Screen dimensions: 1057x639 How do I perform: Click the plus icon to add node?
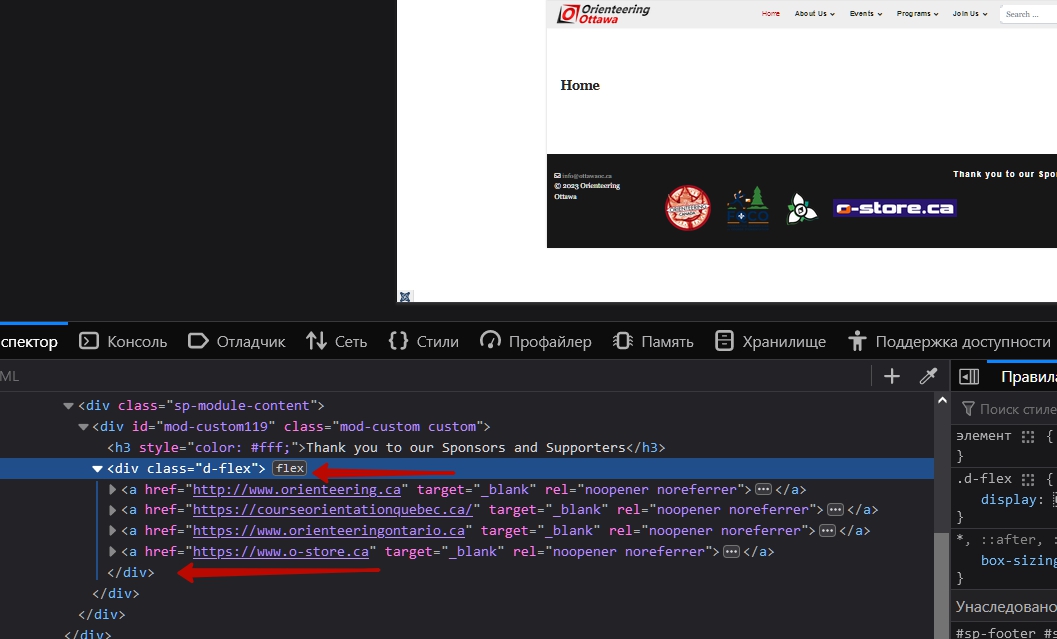point(892,376)
